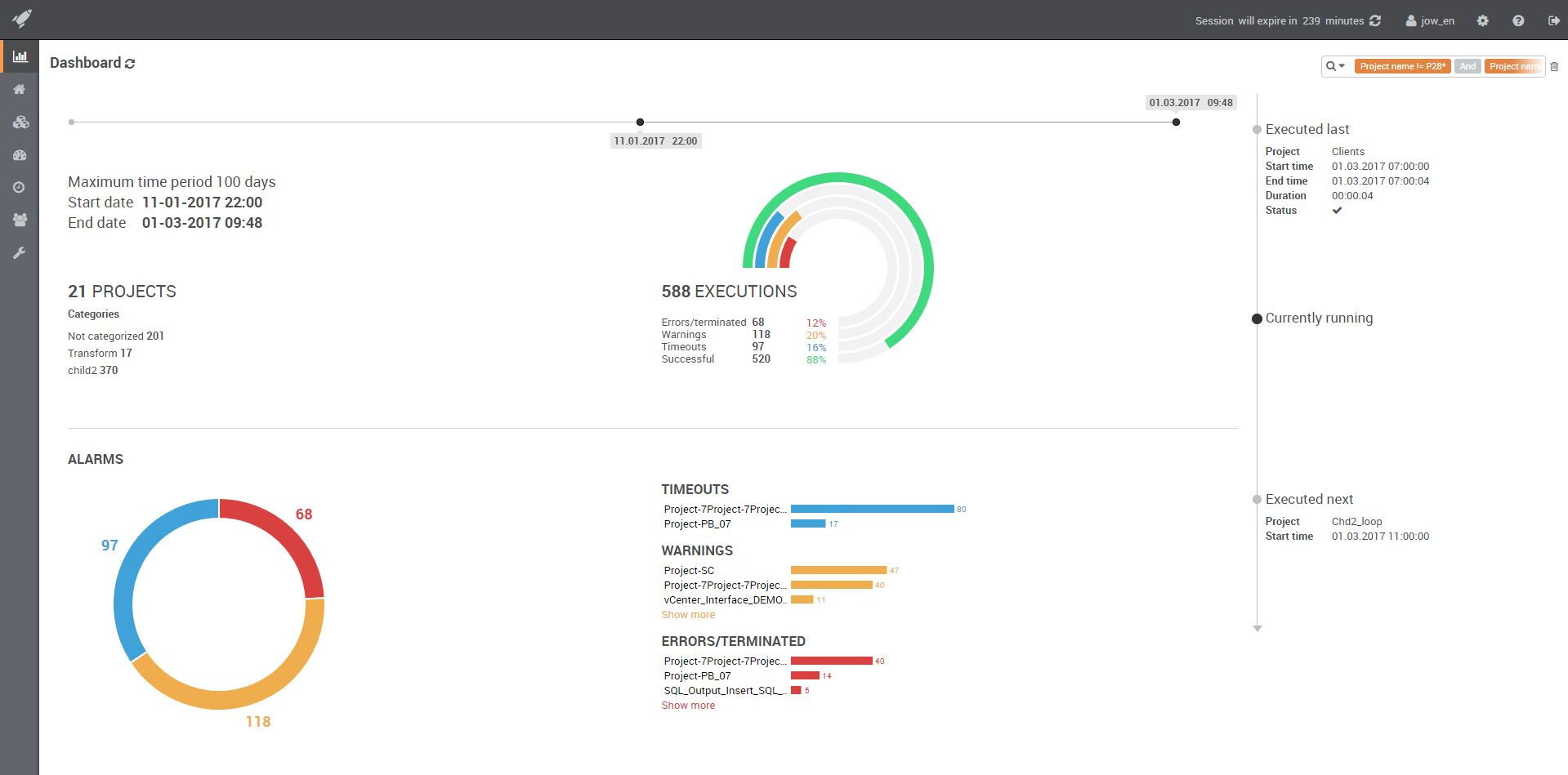1568x775 pixels.
Task: Click the 'And' filter operator tag
Action: click(x=1467, y=66)
